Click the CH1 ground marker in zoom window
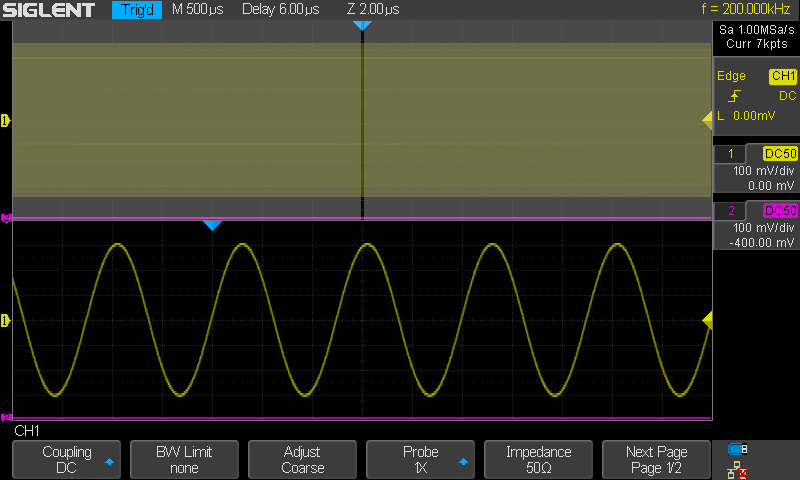The width and height of the screenshot is (800, 480). pyautogui.click(x=6, y=321)
